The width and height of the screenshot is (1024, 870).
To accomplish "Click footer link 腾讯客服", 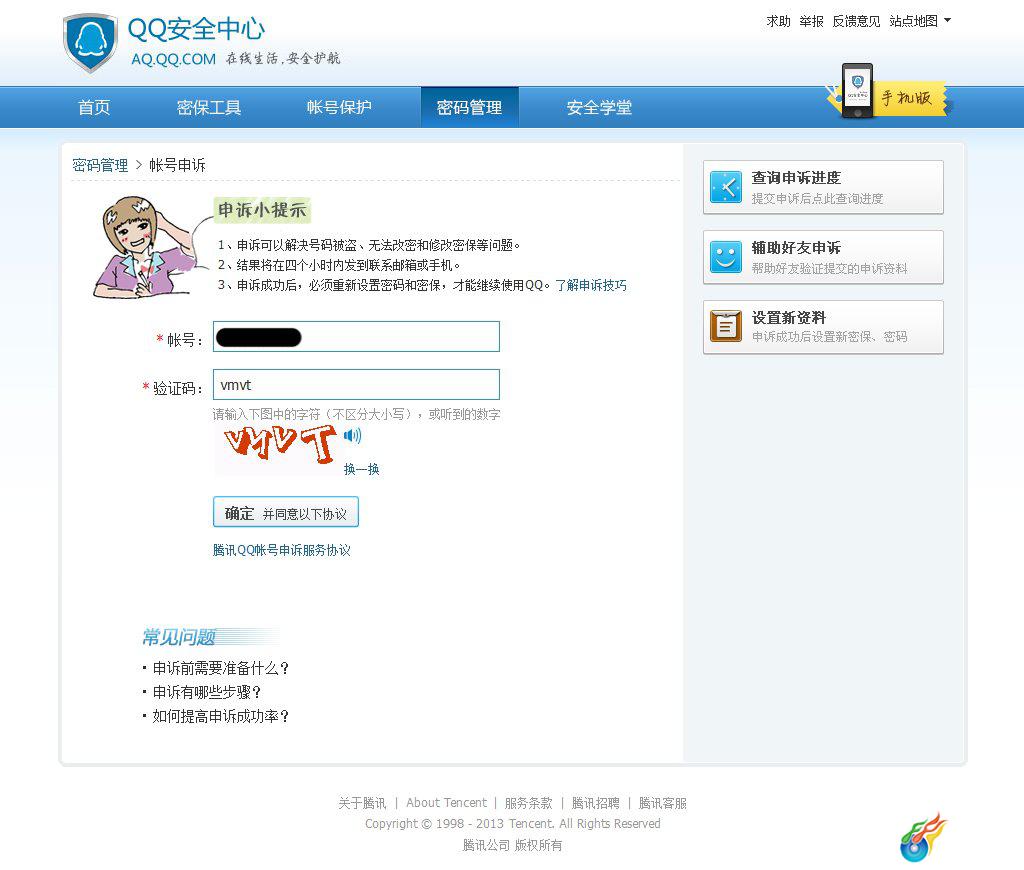I will 663,803.
